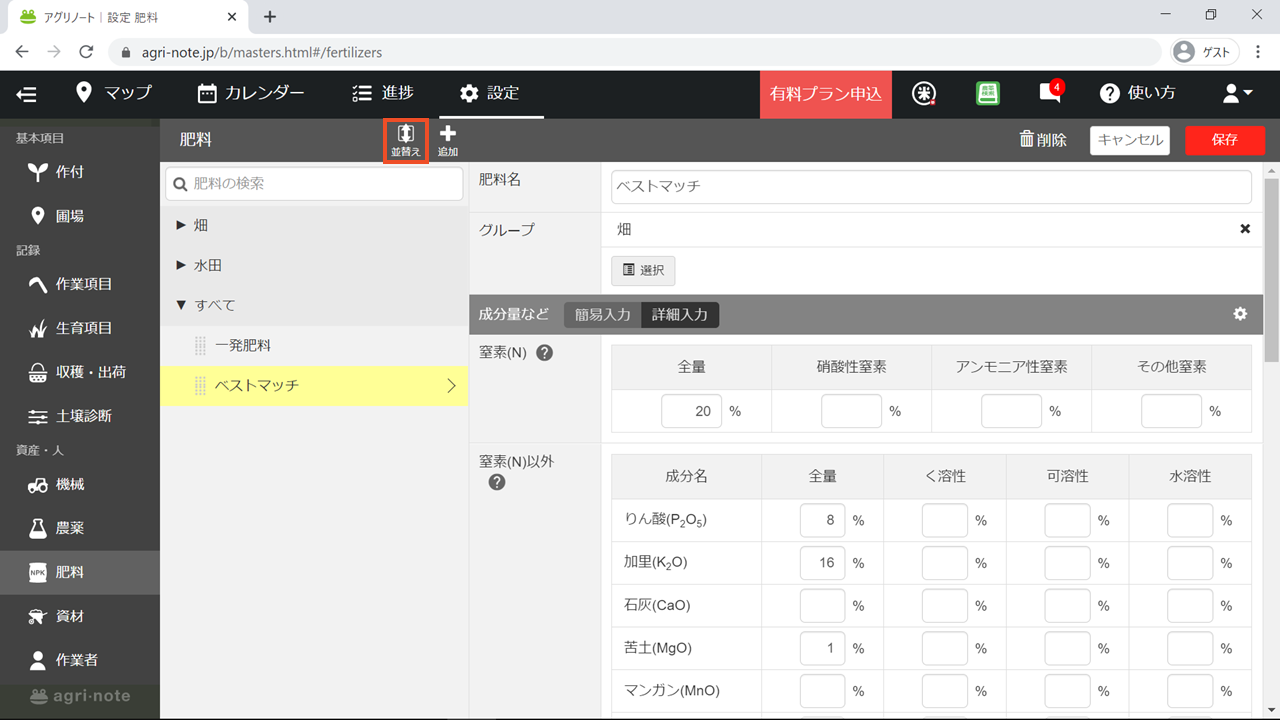Viewport: 1280px width, 720px height.
Task: Click the 並替え sort icon
Action: [x=406, y=140]
